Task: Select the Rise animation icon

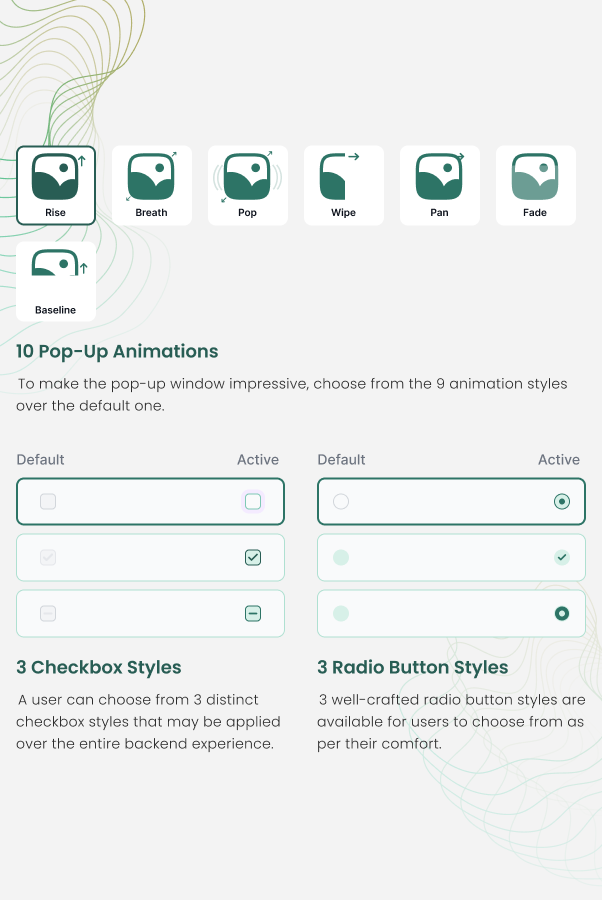Action: point(56,185)
